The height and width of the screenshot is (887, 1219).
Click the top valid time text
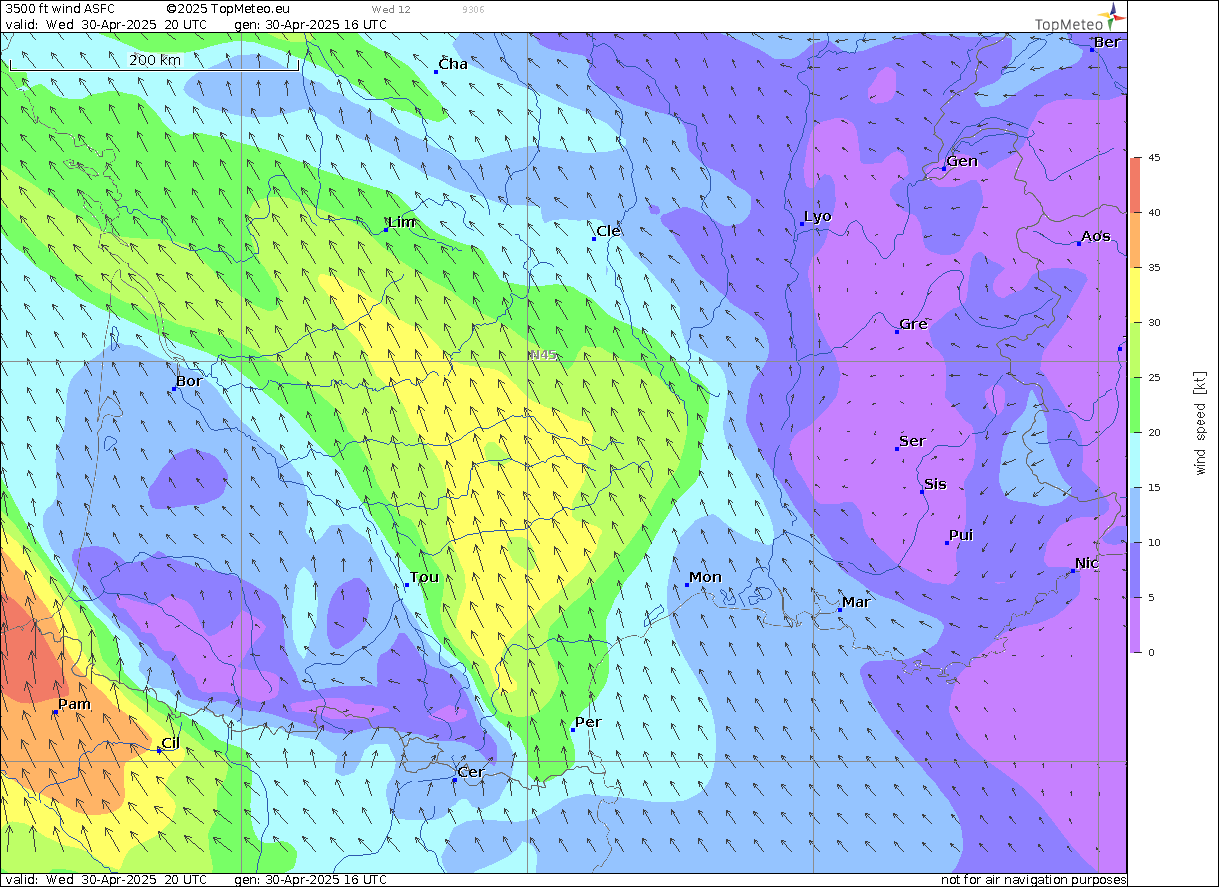[106, 24]
